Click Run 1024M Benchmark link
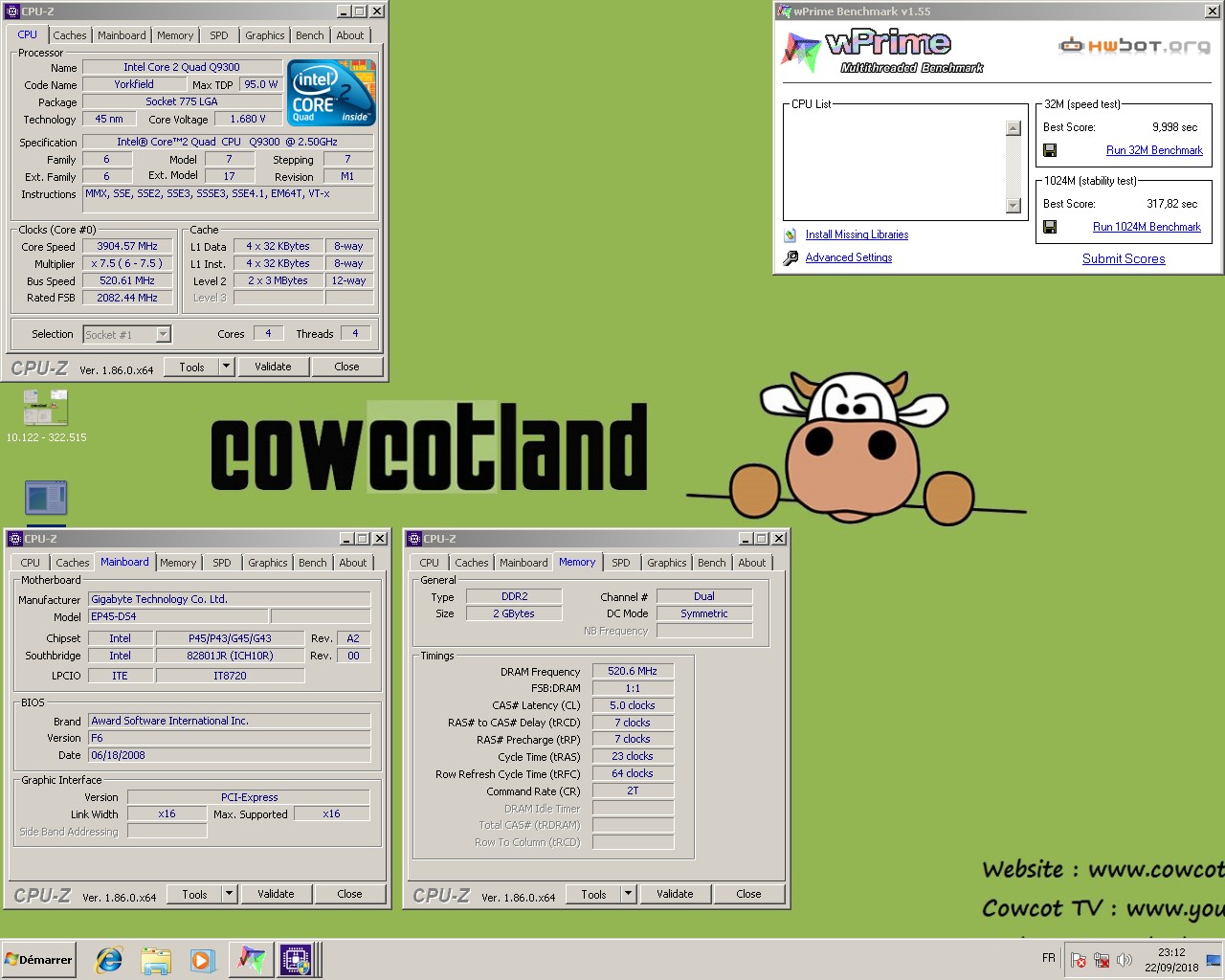This screenshot has height=980, width=1225. tap(1147, 227)
